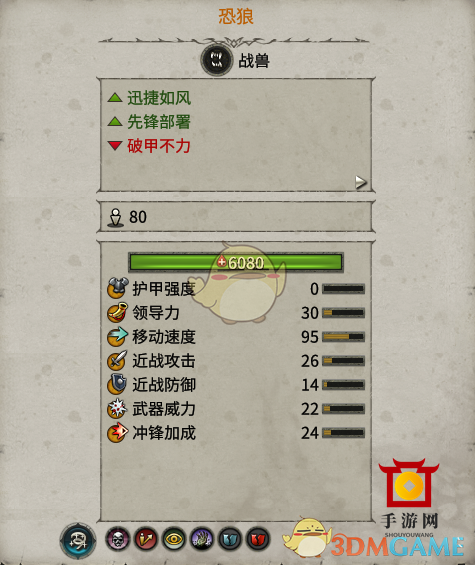Open the large teal faction emblem
Screen dimensions: 475x565
click(78, 540)
